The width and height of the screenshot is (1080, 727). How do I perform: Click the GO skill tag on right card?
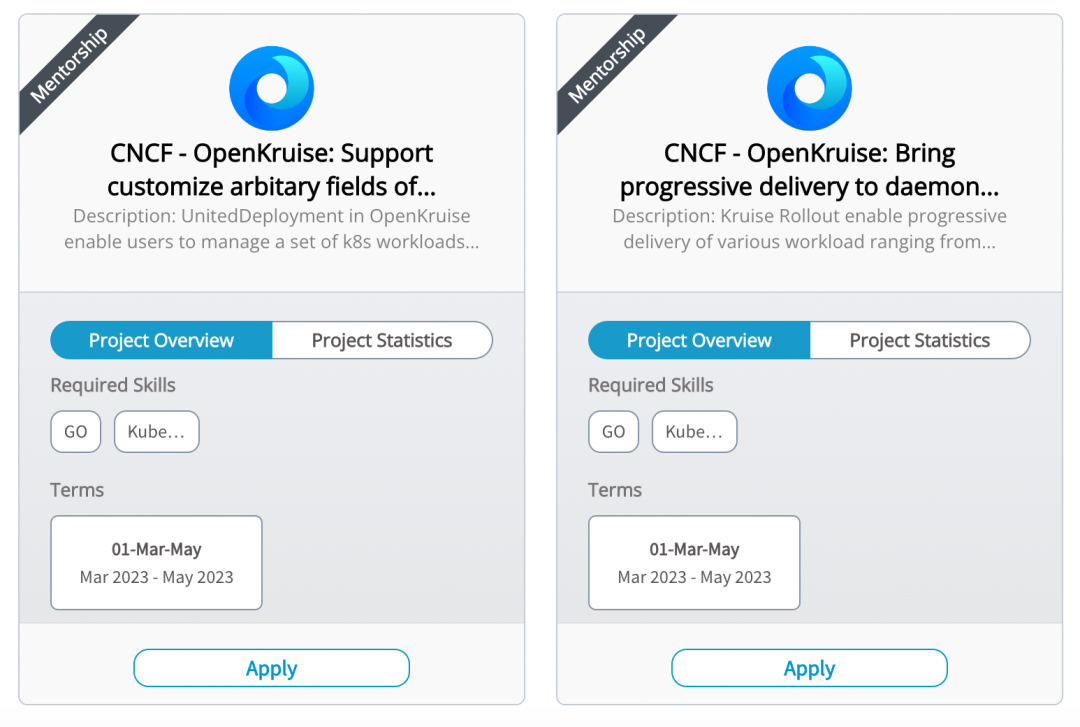614,431
